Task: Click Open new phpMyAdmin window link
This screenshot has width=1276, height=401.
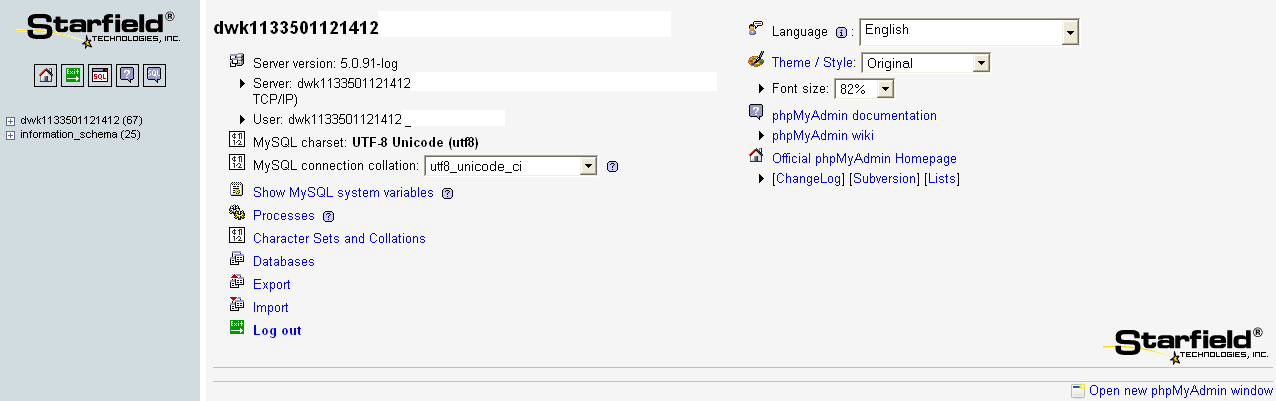Action: pyautogui.click(x=1181, y=391)
